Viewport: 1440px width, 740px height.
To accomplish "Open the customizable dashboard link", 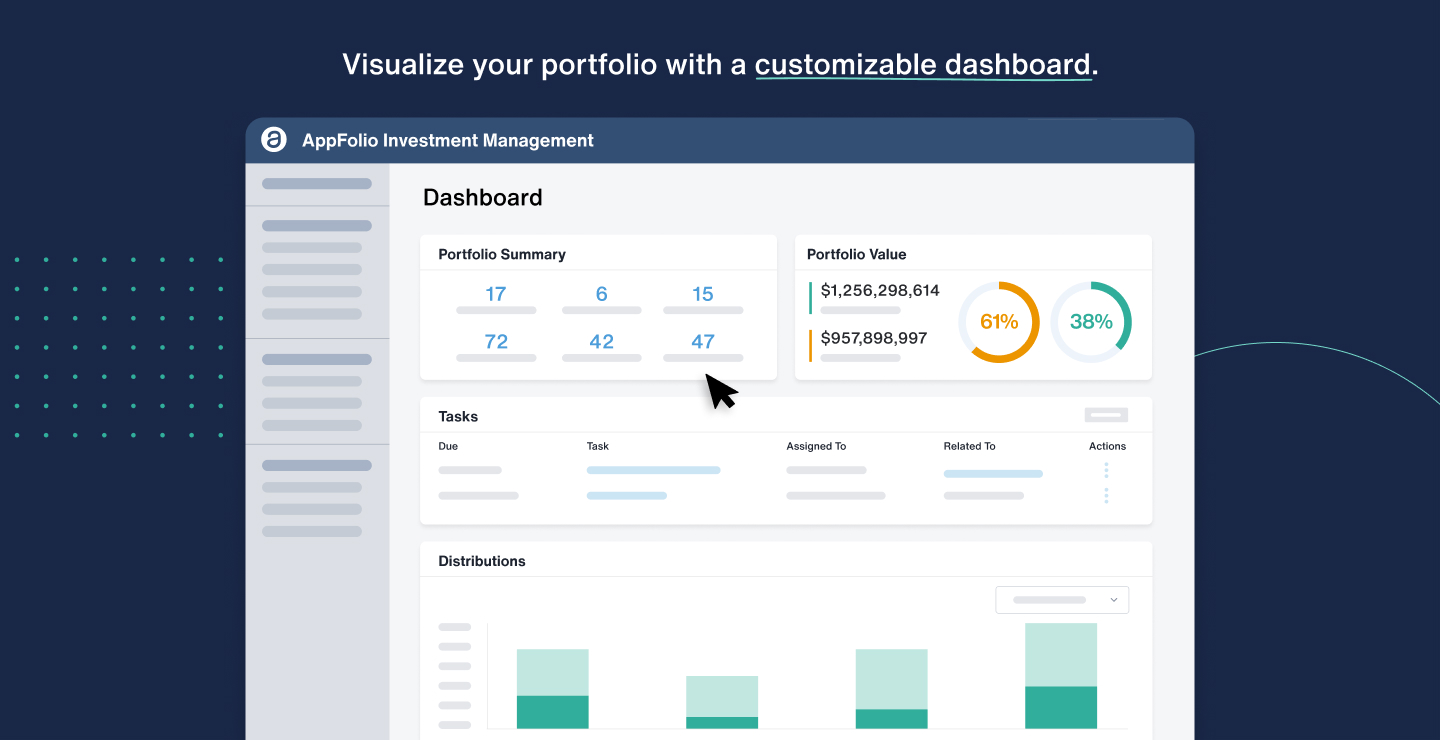I will coord(923,64).
